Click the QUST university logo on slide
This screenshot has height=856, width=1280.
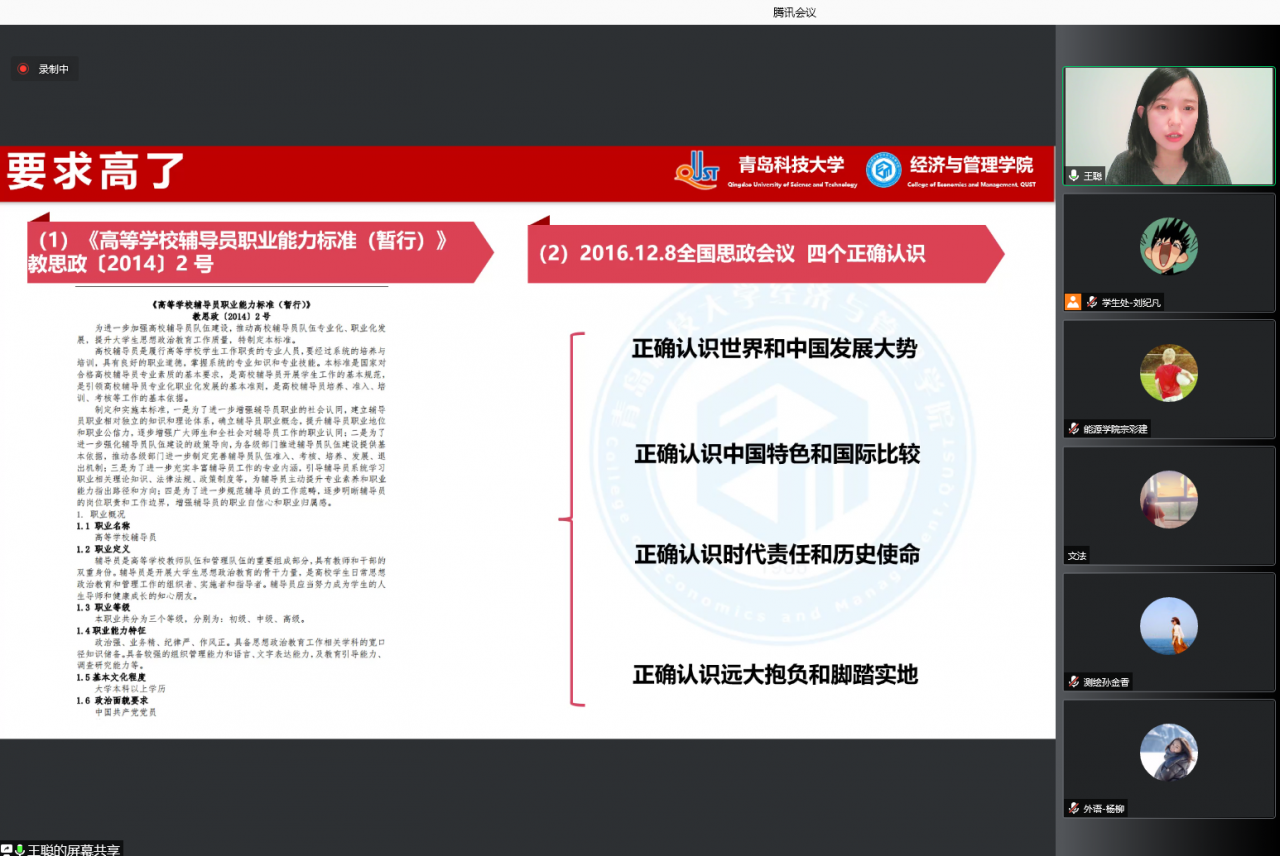tap(697, 170)
